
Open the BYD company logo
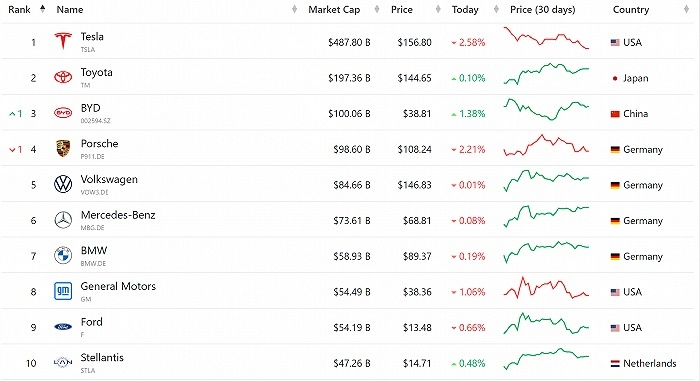click(x=63, y=113)
